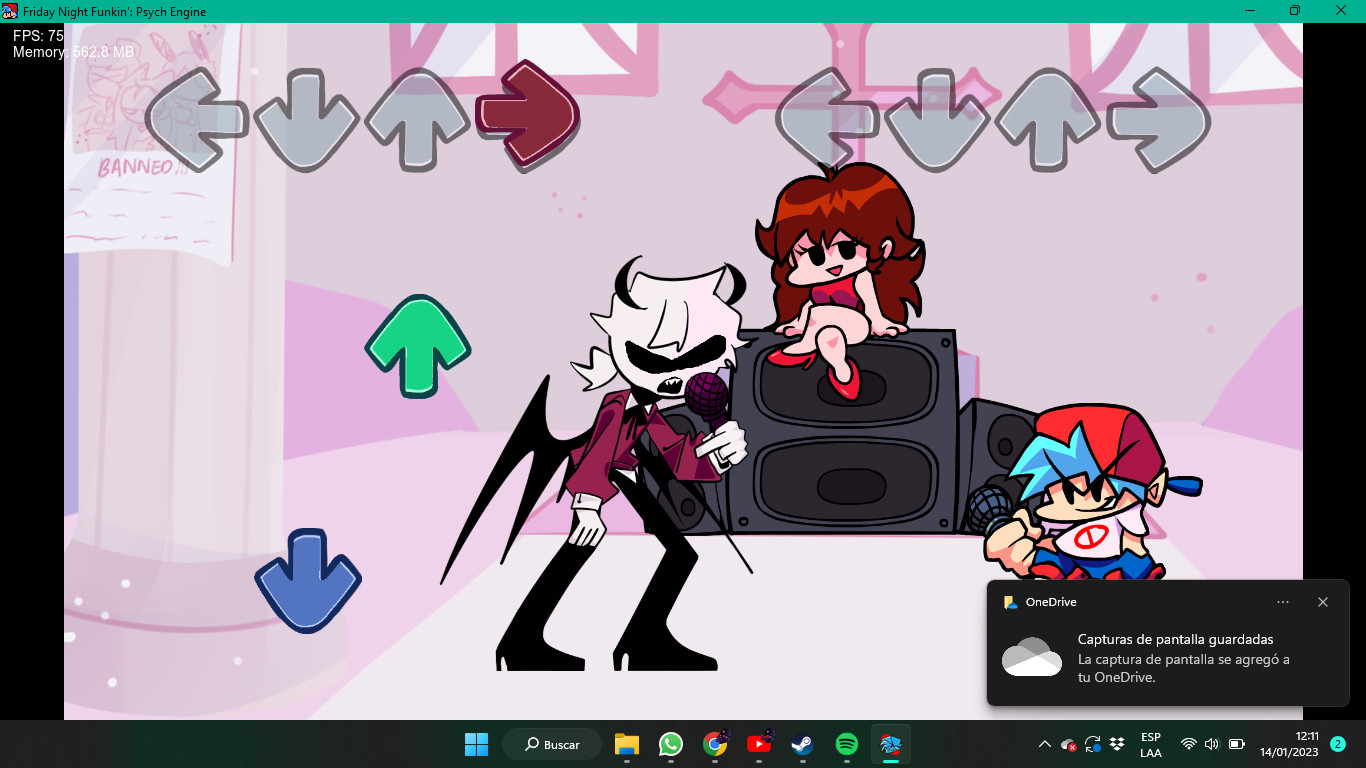Open the volume speaker control
Image resolution: width=1366 pixels, height=768 pixels.
(x=1212, y=744)
